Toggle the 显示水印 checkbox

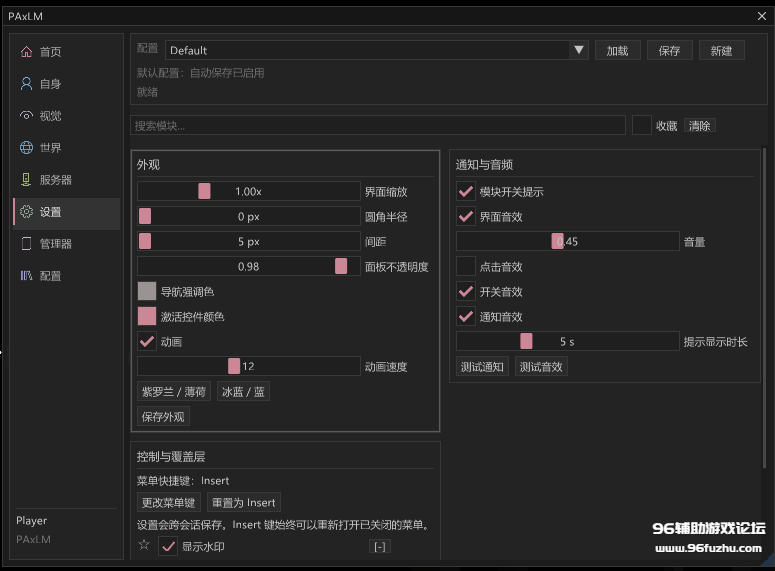click(x=168, y=546)
